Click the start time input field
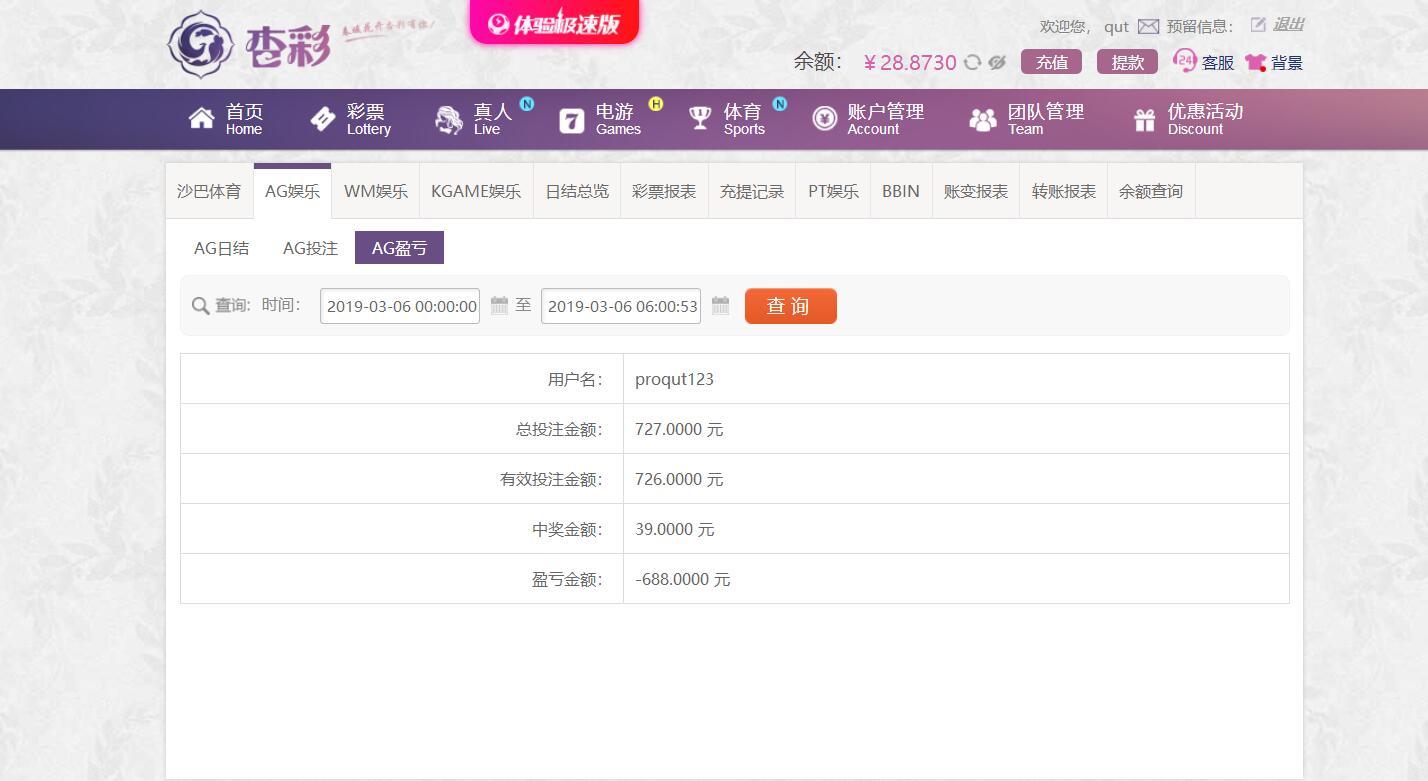This screenshot has height=781, width=1428. 400,306
